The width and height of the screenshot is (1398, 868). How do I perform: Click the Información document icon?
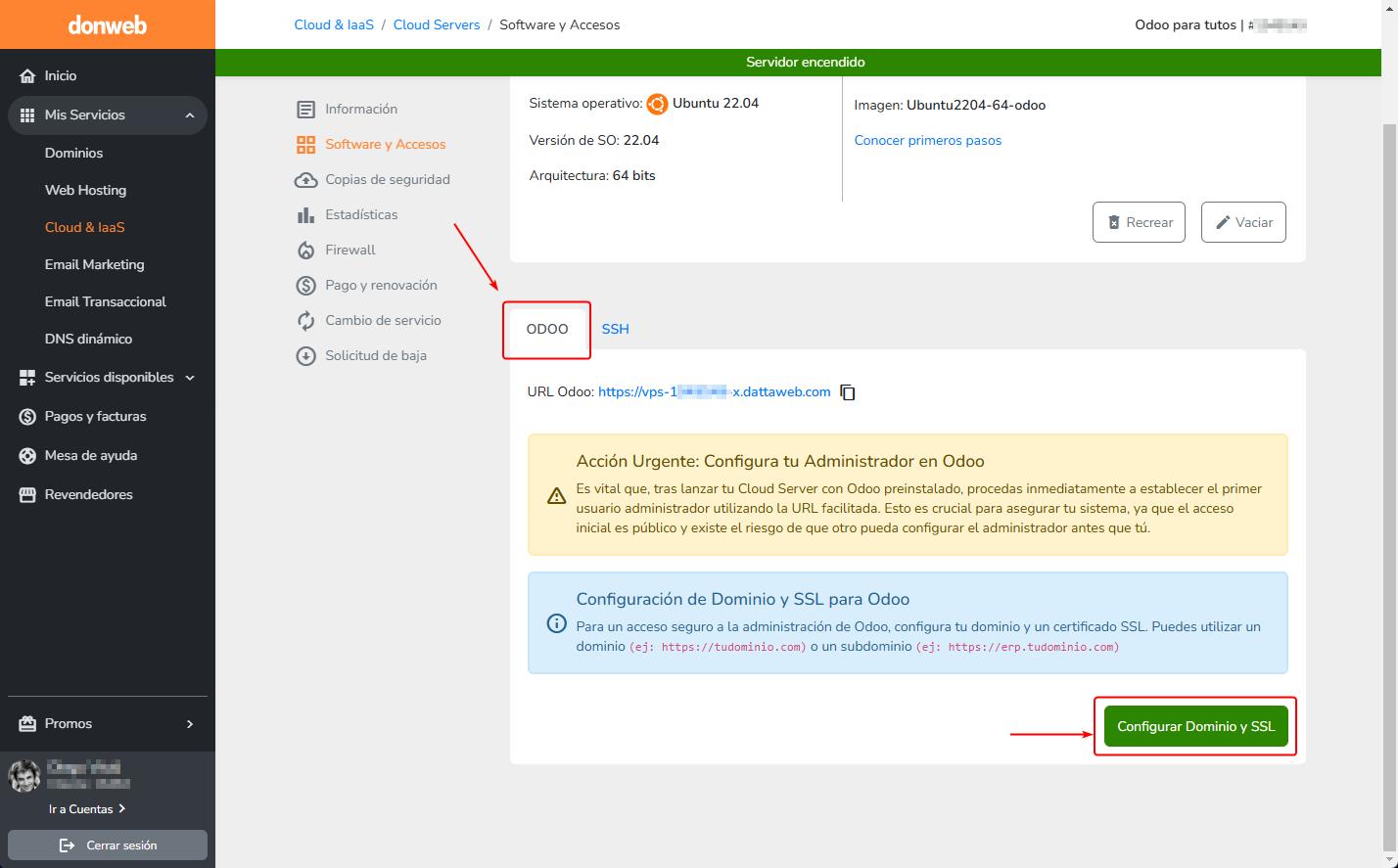306,109
